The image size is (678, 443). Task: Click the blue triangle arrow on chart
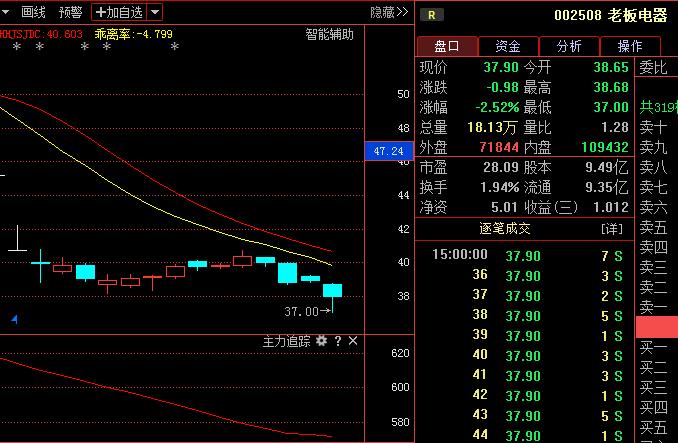tap(15, 319)
